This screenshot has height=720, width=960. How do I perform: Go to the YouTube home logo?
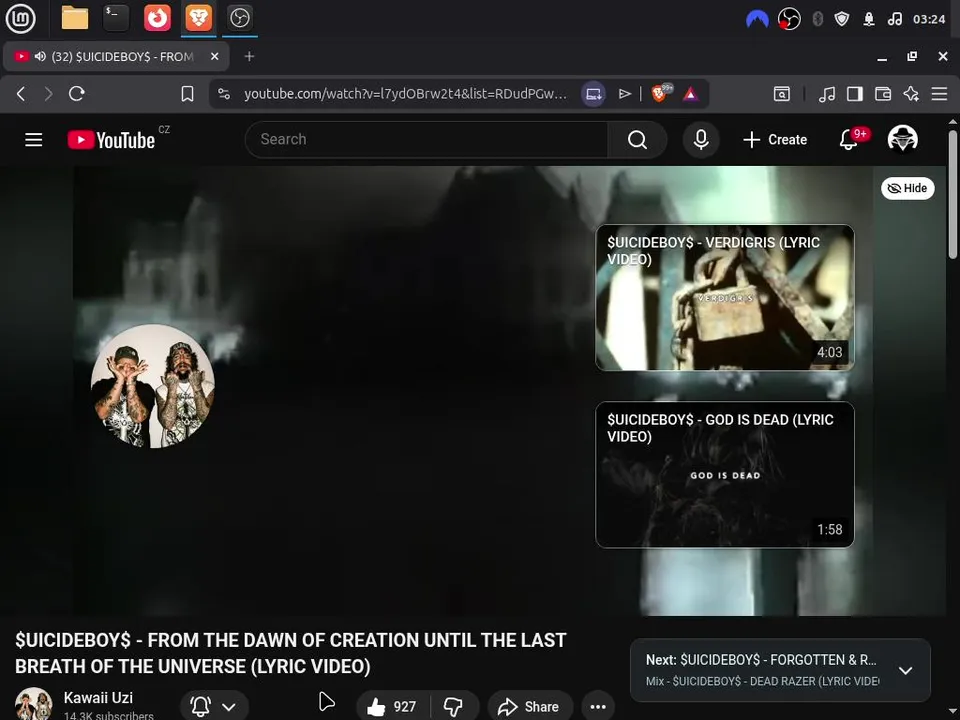pos(111,140)
